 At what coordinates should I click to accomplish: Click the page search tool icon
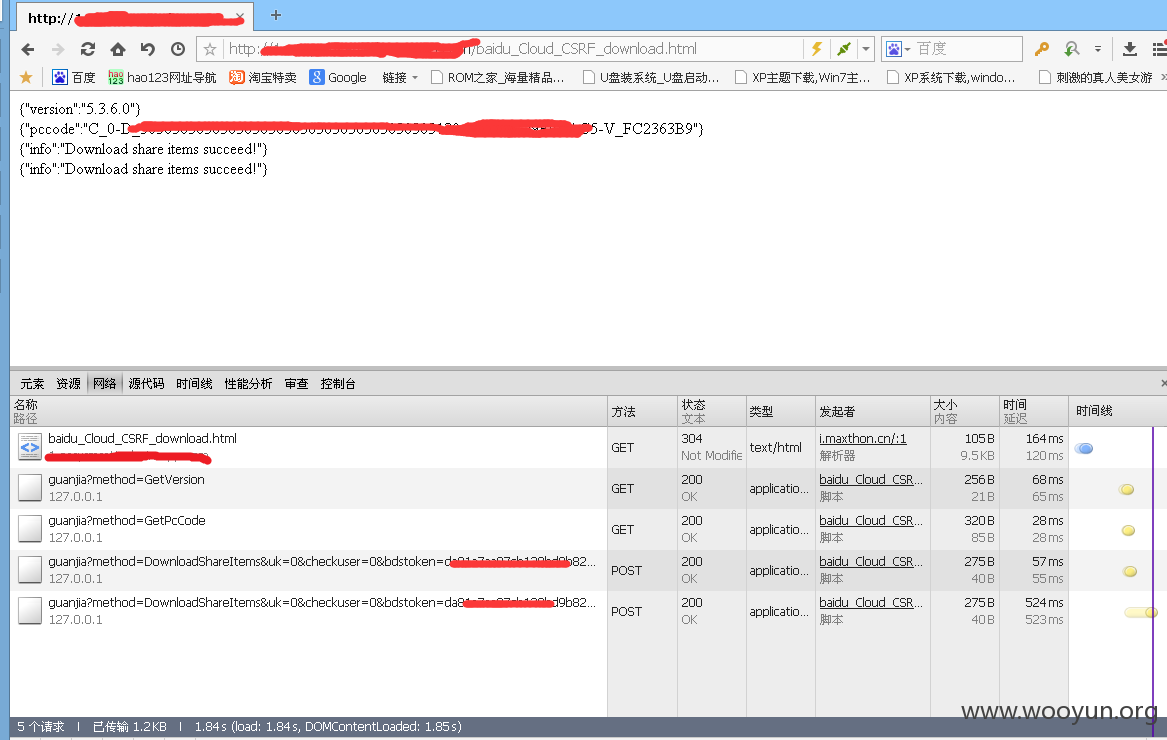click(1072, 49)
